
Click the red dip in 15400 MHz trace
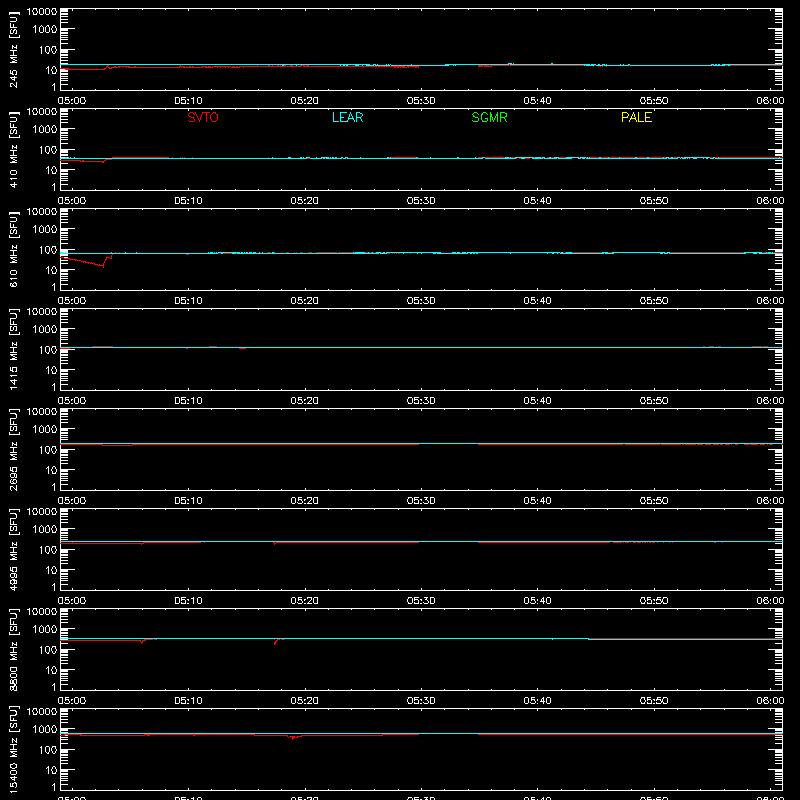point(293,737)
